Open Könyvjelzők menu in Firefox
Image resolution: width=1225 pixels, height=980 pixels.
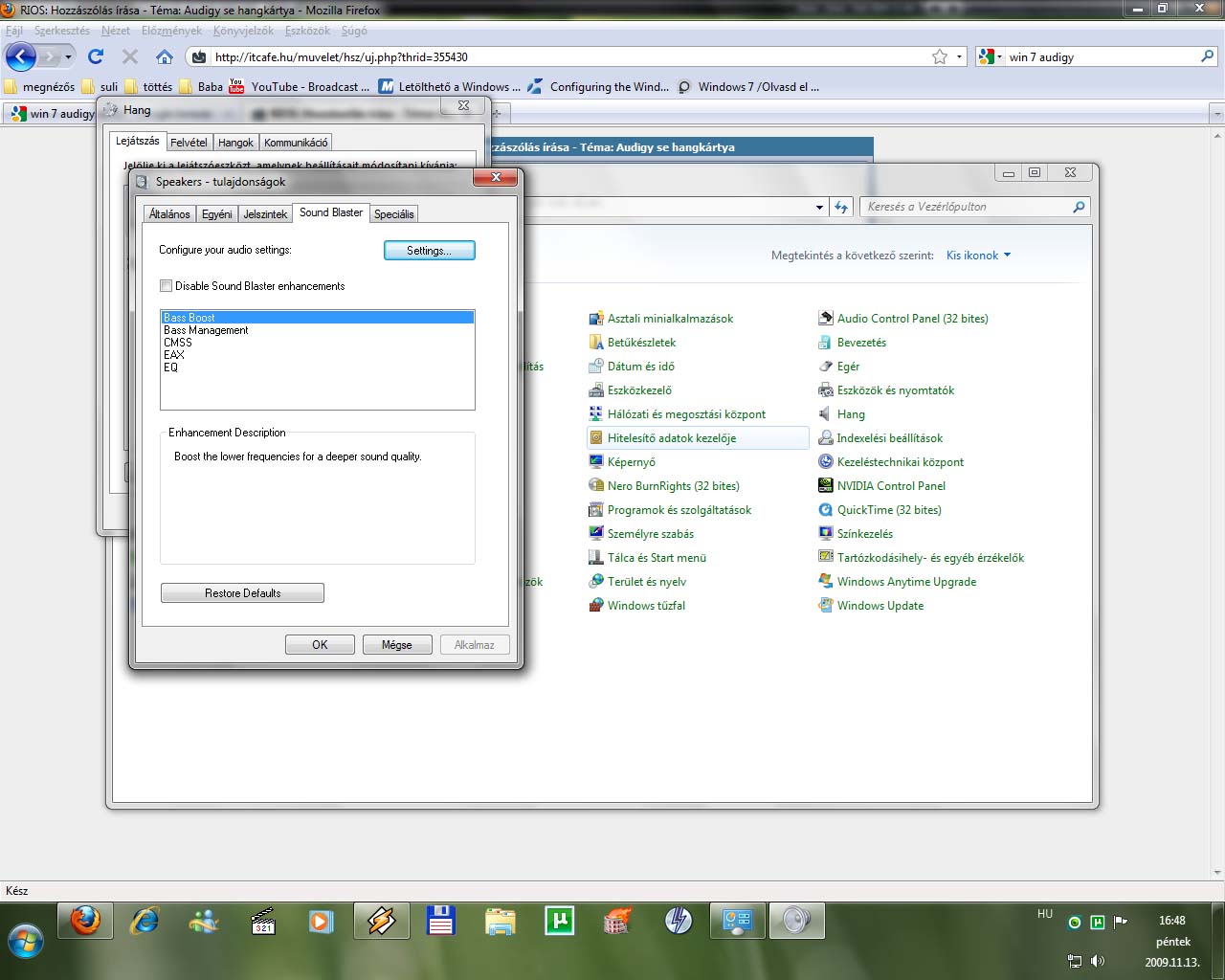(243, 31)
